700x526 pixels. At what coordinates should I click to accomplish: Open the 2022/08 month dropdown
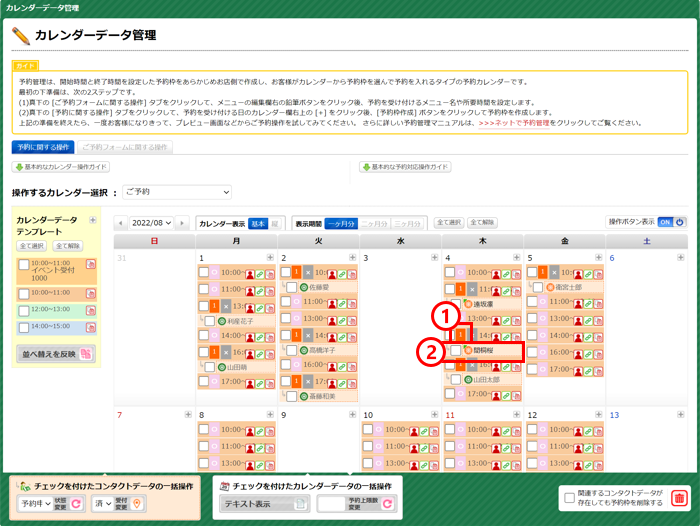151,223
